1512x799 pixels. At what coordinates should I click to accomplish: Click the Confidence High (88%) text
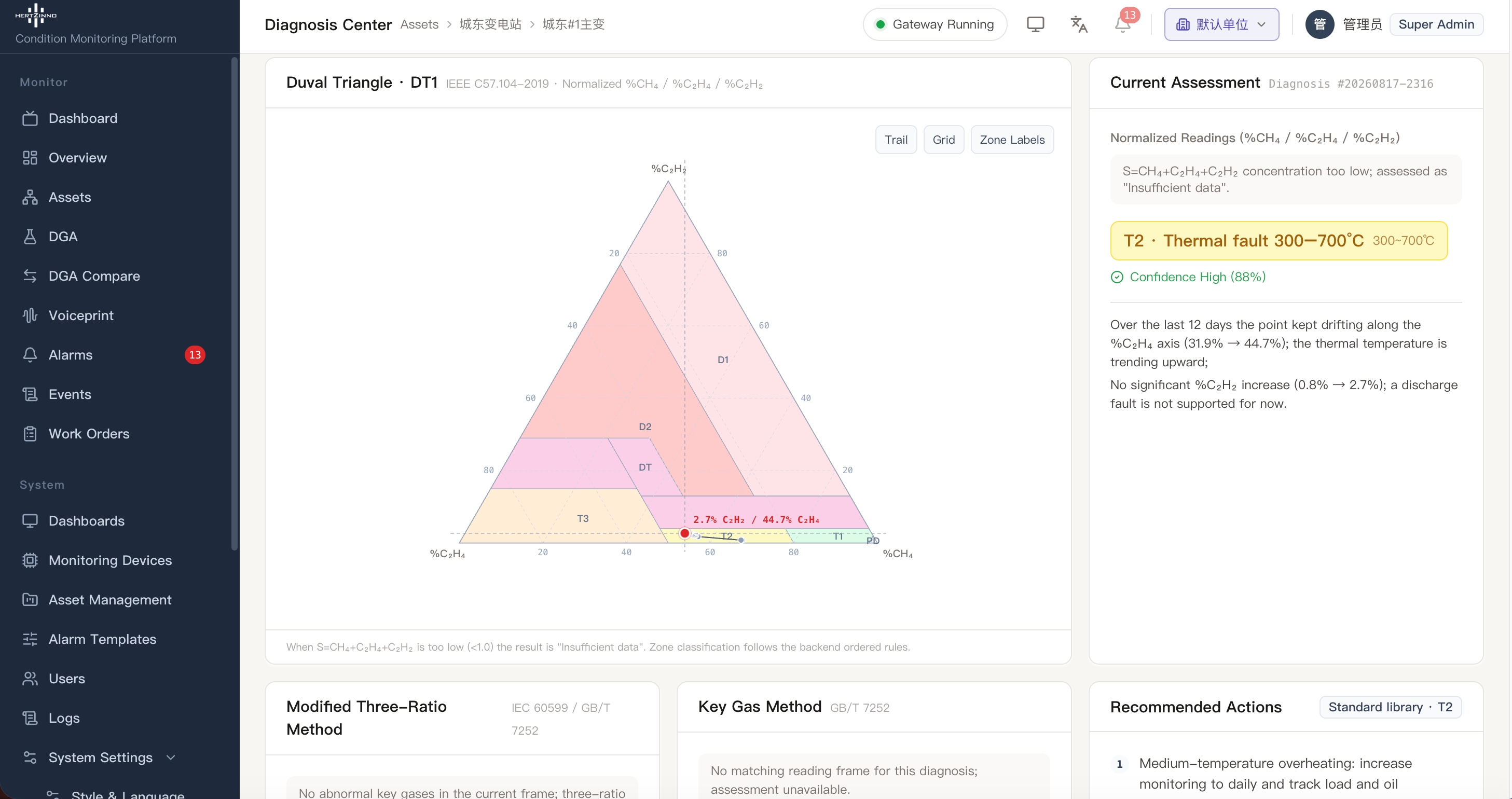(x=1198, y=277)
